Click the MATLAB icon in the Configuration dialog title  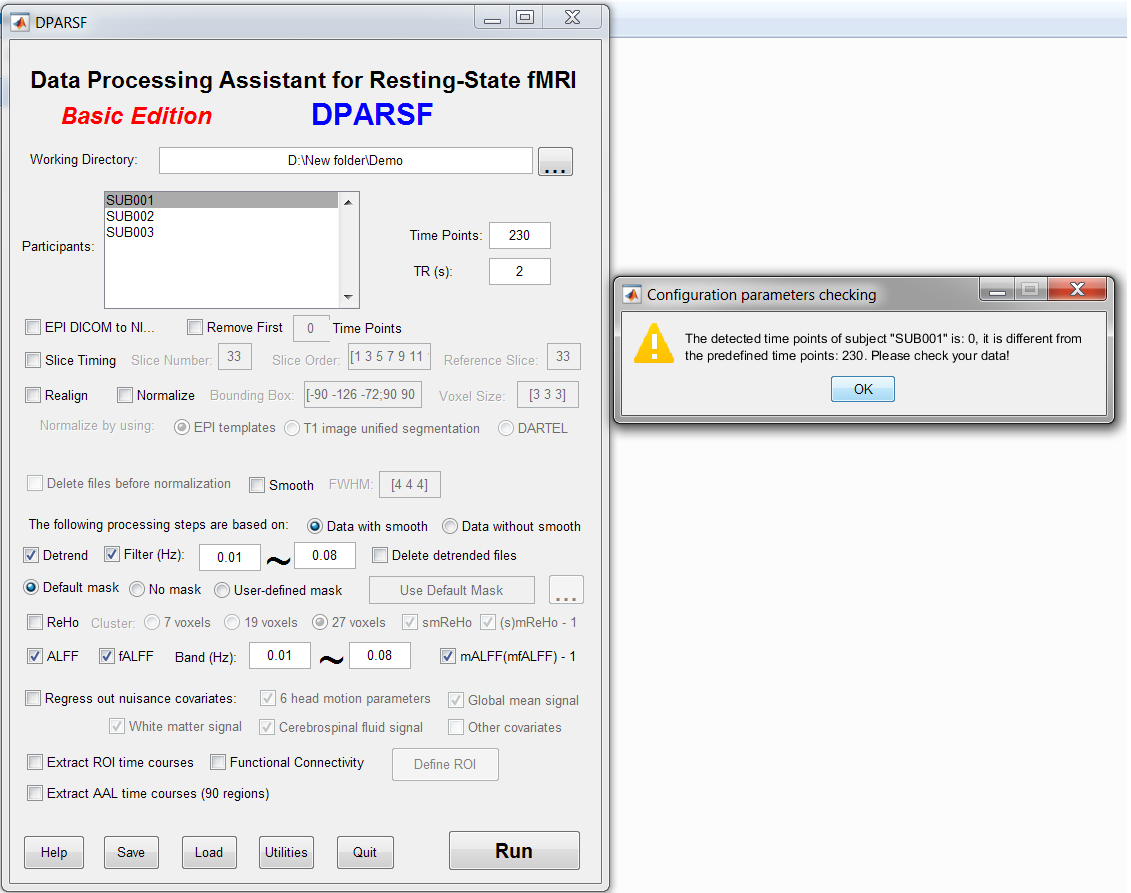coord(632,294)
